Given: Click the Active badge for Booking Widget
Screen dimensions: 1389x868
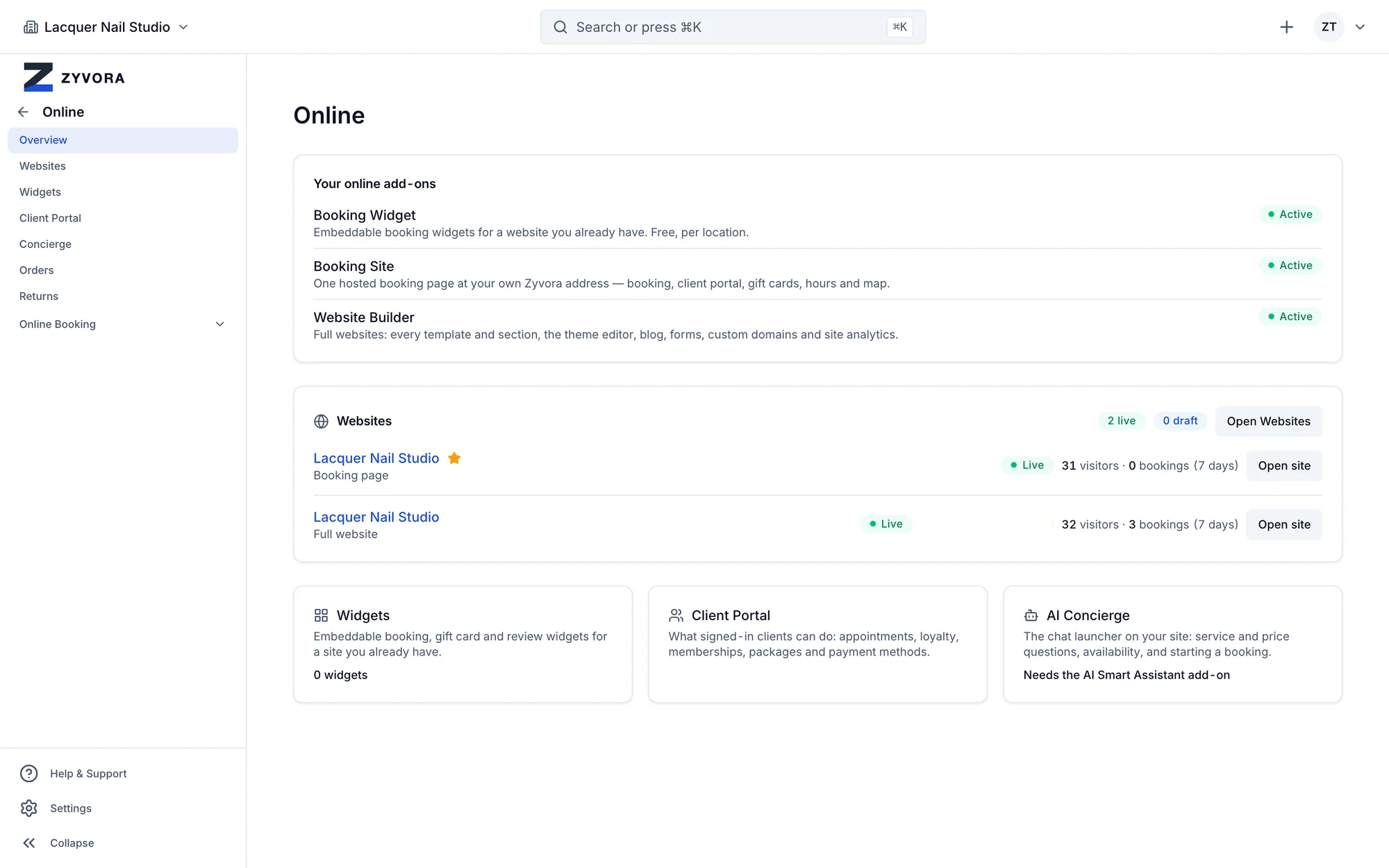Looking at the screenshot, I should point(1290,215).
